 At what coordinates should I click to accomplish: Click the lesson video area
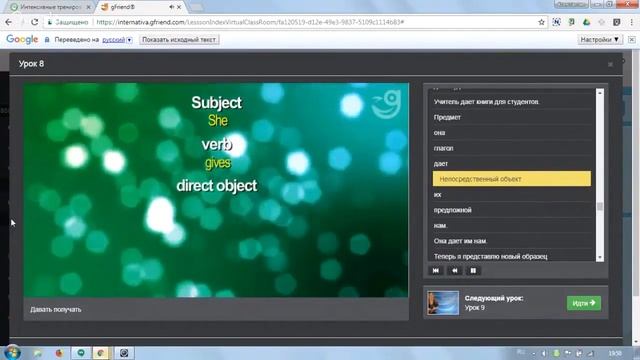click(216, 190)
